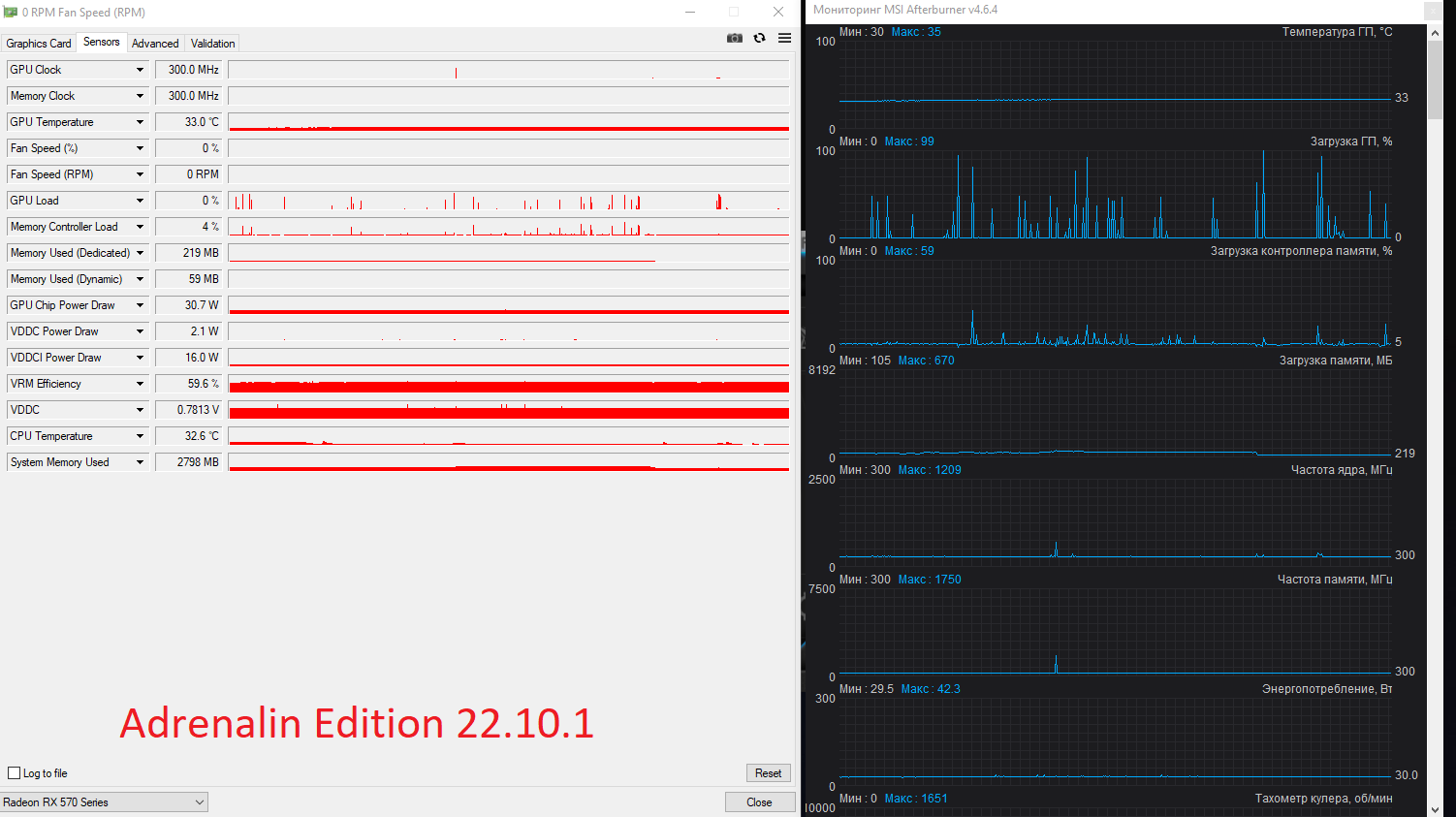Click the VRM Efficiency history graph in GPU-Z
The height and width of the screenshot is (817, 1456).
pyautogui.click(x=509, y=384)
